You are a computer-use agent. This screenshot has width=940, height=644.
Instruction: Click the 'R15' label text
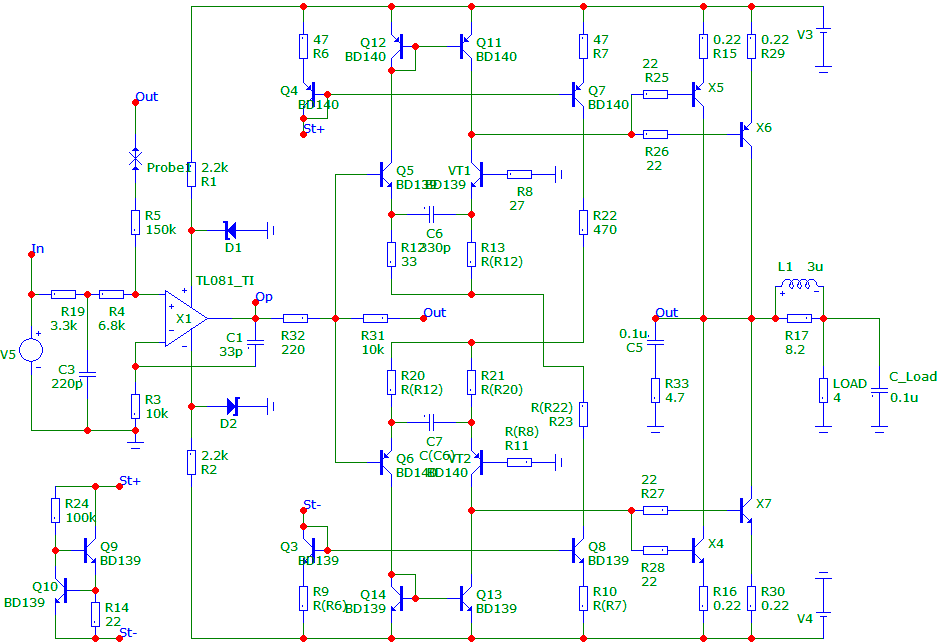[725, 53]
